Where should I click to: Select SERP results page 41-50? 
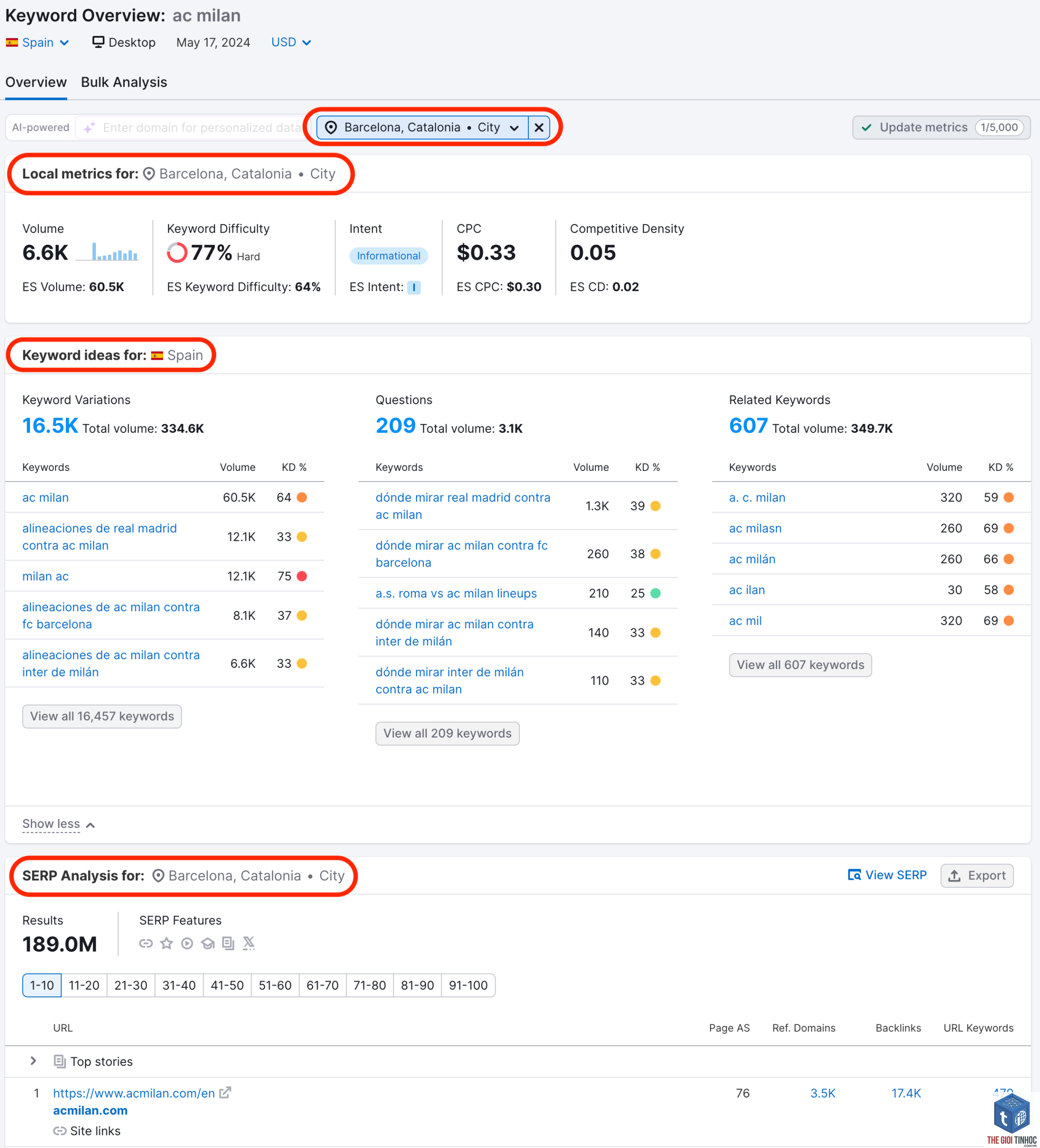(x=227, y=985)
